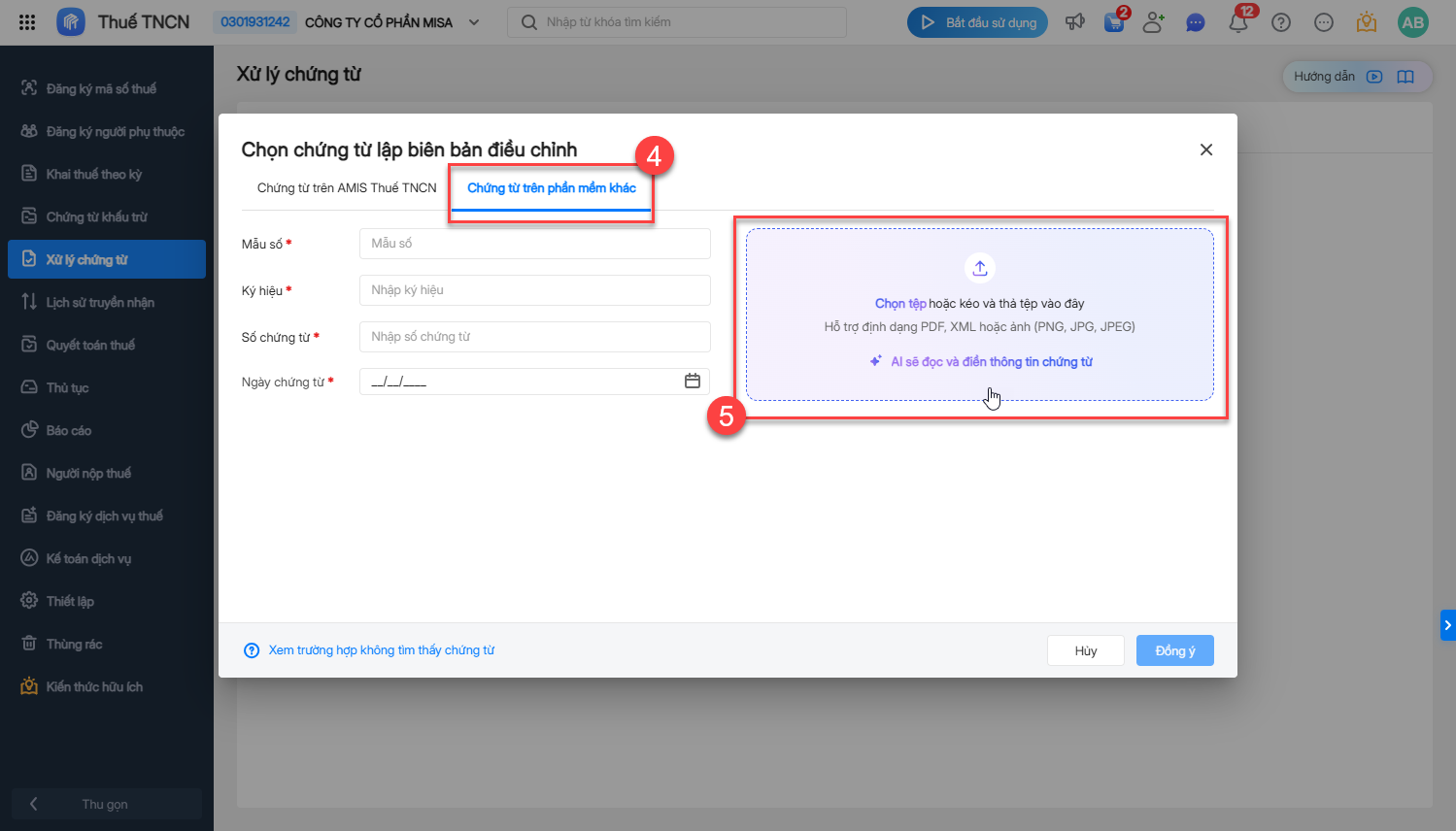The height and width of the screenshot is (831, 1456).
Task: Click the help question mark icon
Action: [x=1281, y=22]
